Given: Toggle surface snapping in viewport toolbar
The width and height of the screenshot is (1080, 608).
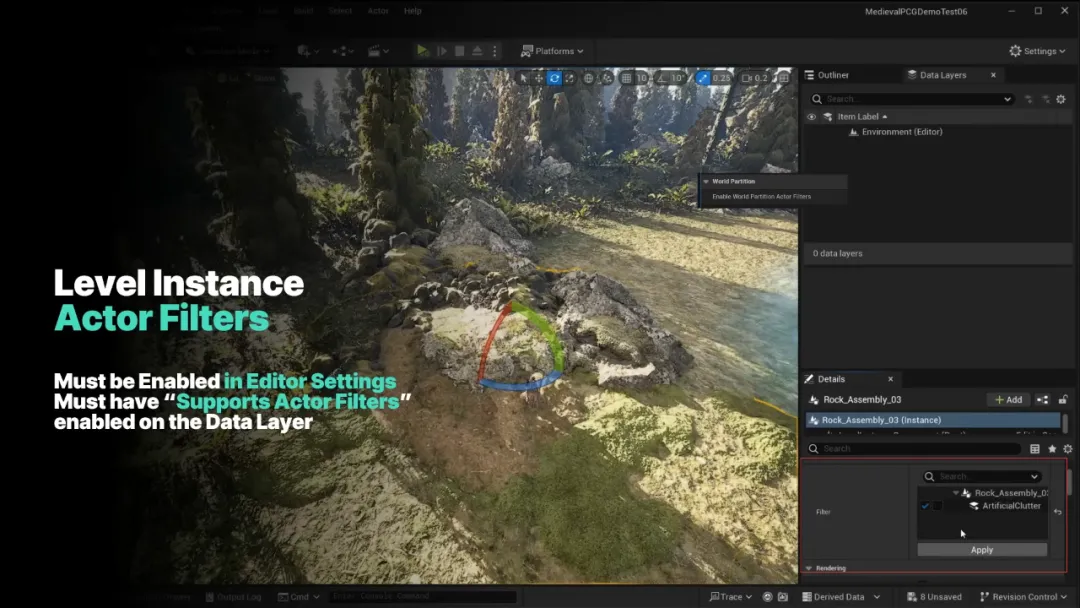Looking at the screenshot, I should click(607, 78).
